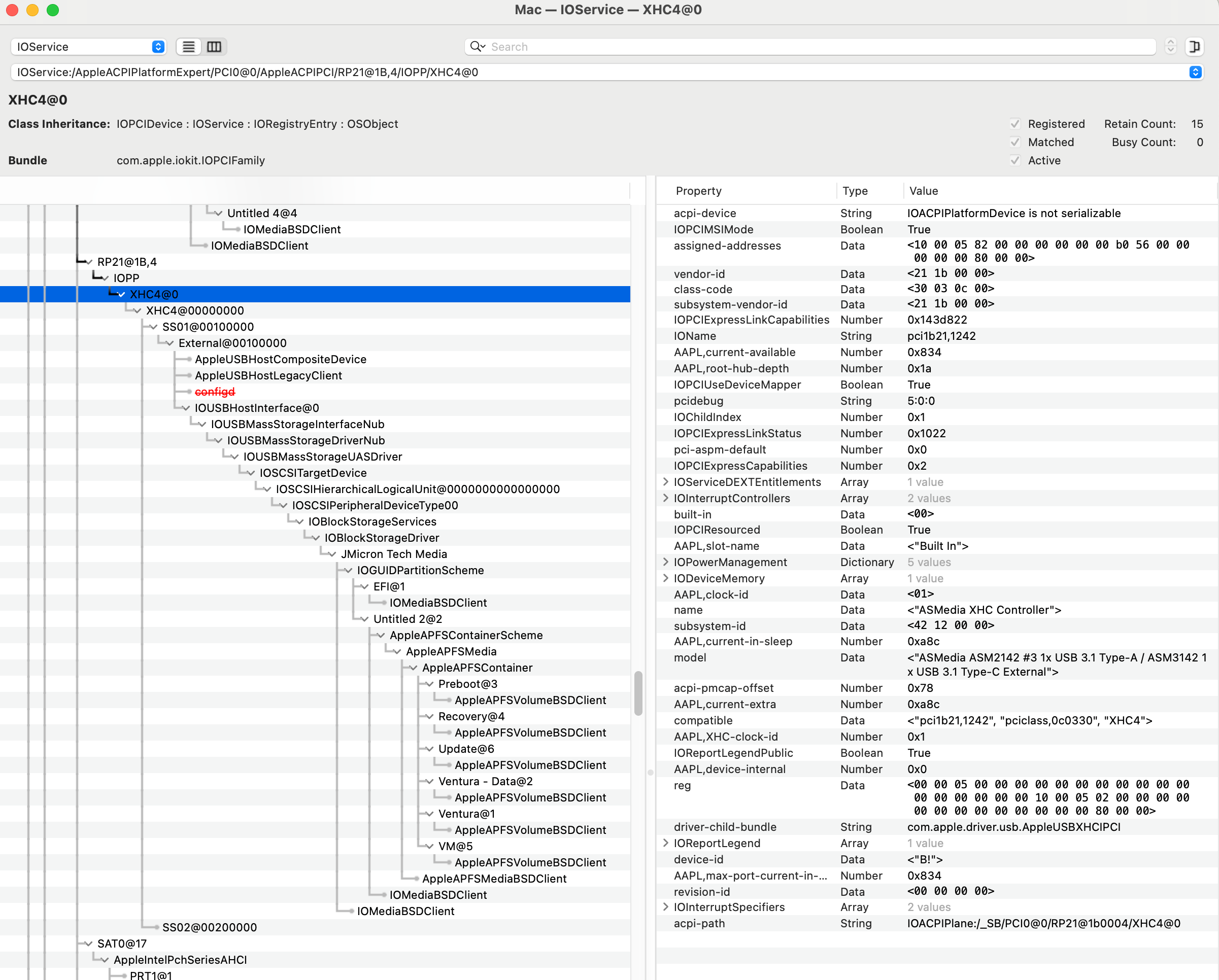Image resolution: width=1219 pixels, height=980 pixels.
Task: Click the pane split divider handle
Action: tap(650, 772)
